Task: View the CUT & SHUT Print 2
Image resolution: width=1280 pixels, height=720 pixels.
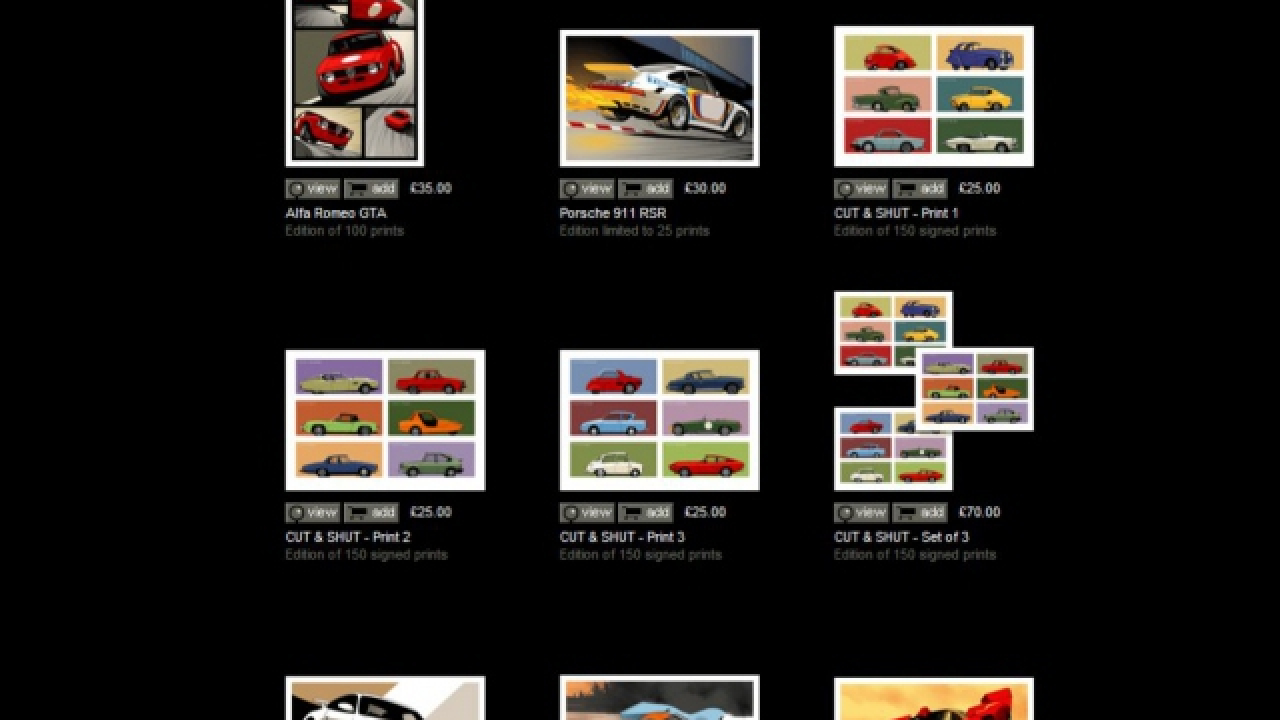Action: [313, 512]
